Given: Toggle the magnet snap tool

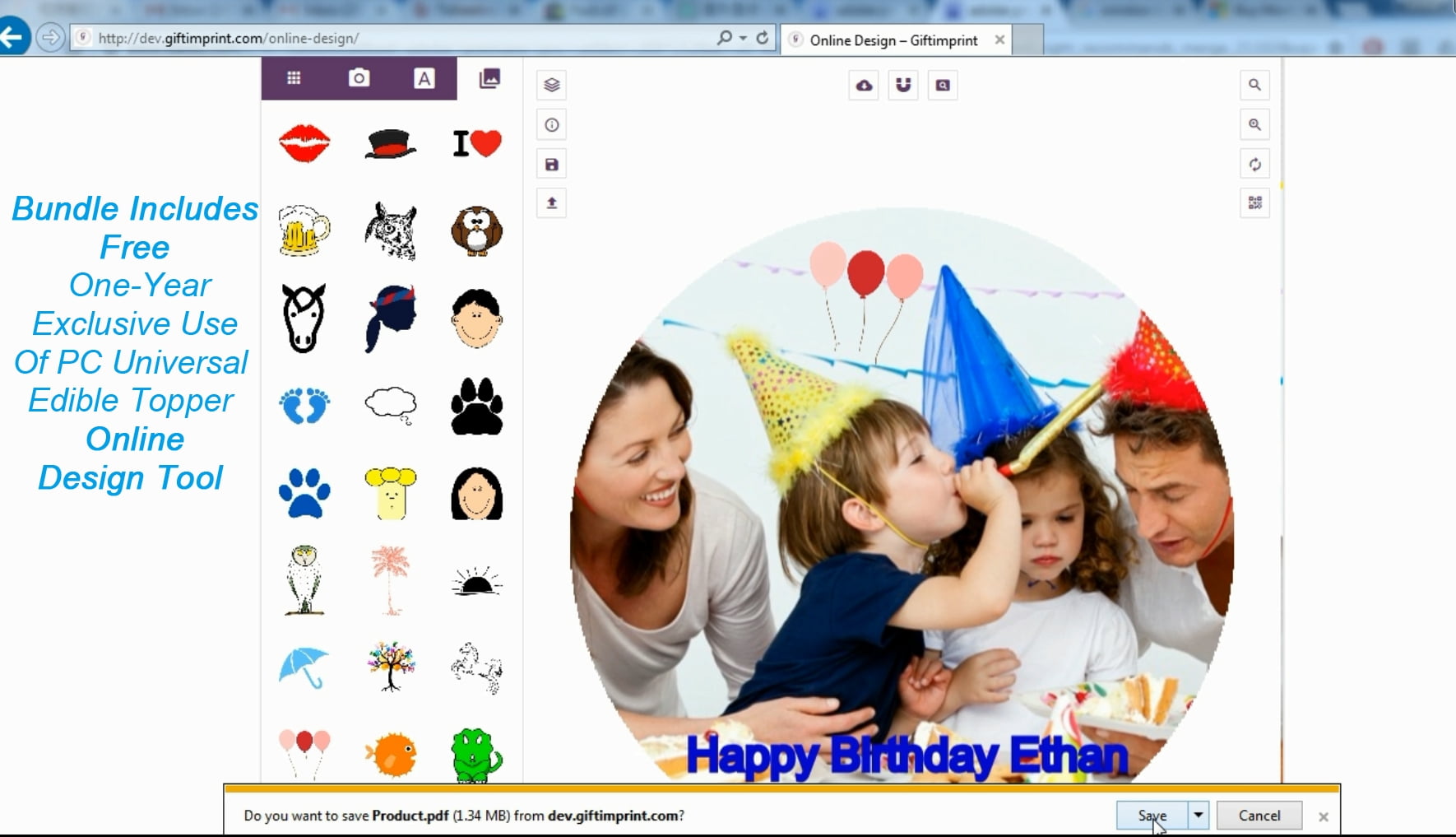Looking at the screenshot, I should [x=903, y=85].
